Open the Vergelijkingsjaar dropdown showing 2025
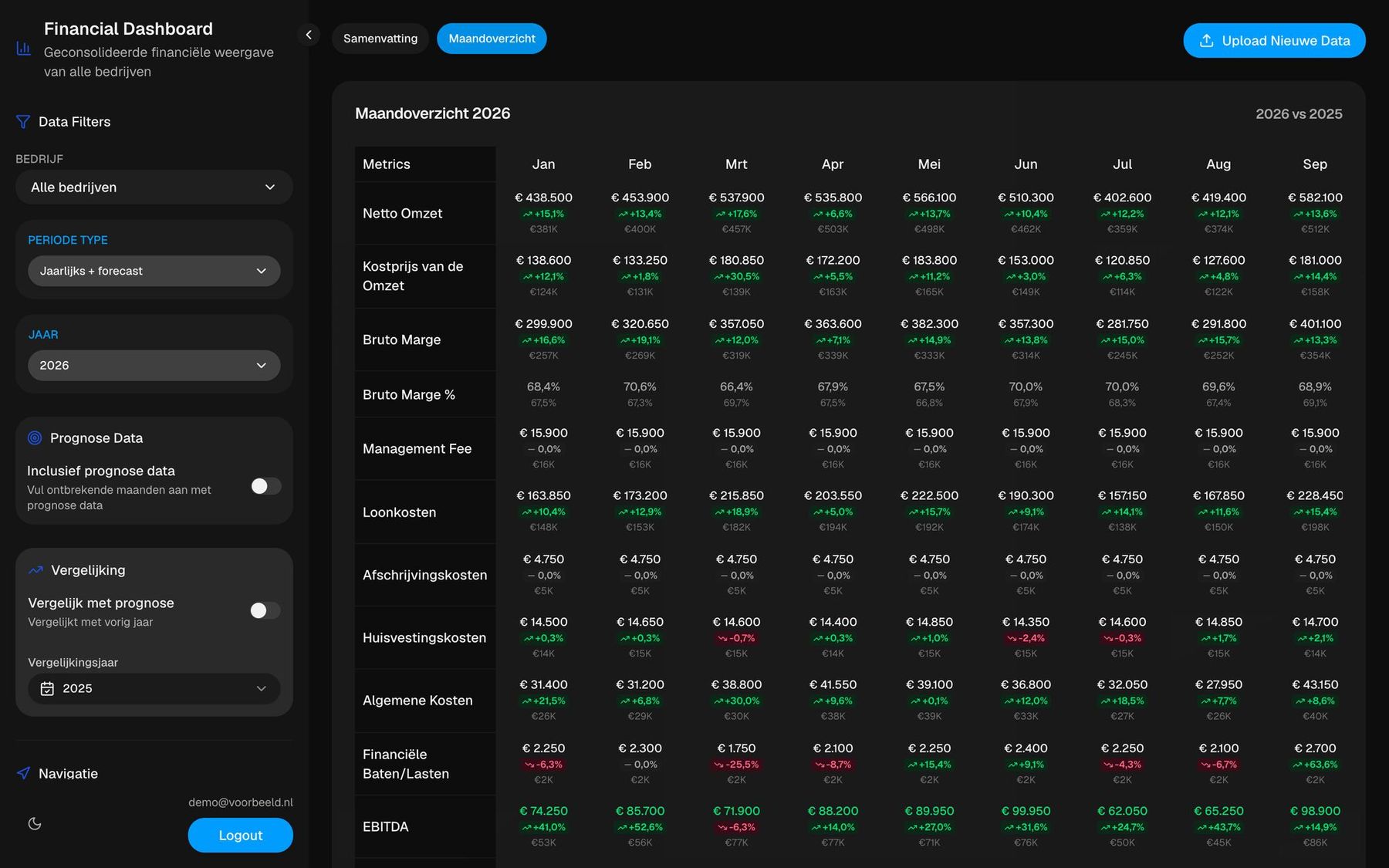Image resolution: width=1389 pixels, height=868 pixels. tap(154, 688)
